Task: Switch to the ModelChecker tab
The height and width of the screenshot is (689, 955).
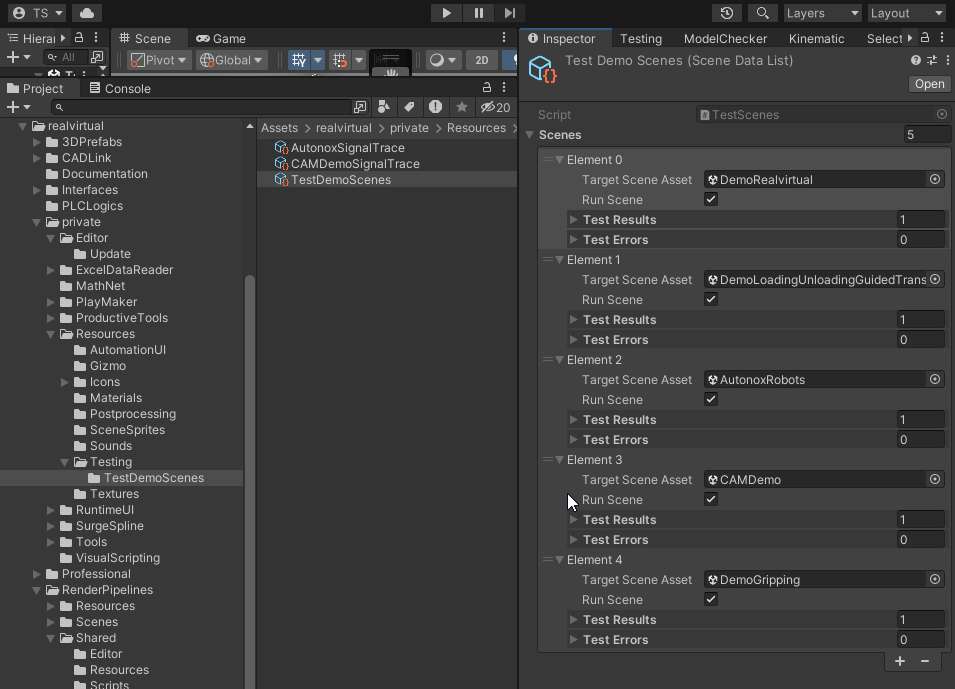Action: [725, 38]
